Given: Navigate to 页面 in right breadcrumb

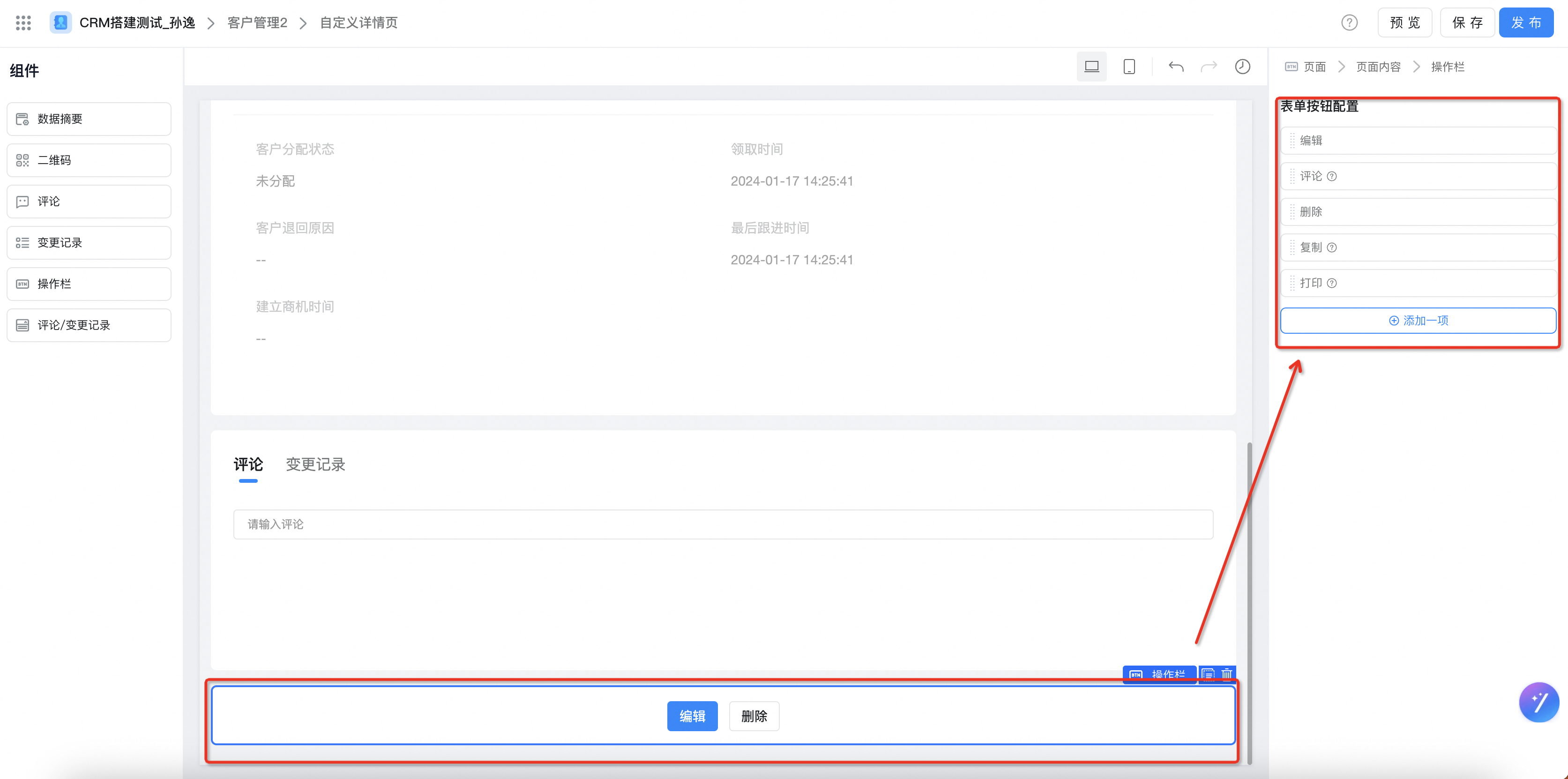Looking at the screenshot, I should tap(1314, 67).
